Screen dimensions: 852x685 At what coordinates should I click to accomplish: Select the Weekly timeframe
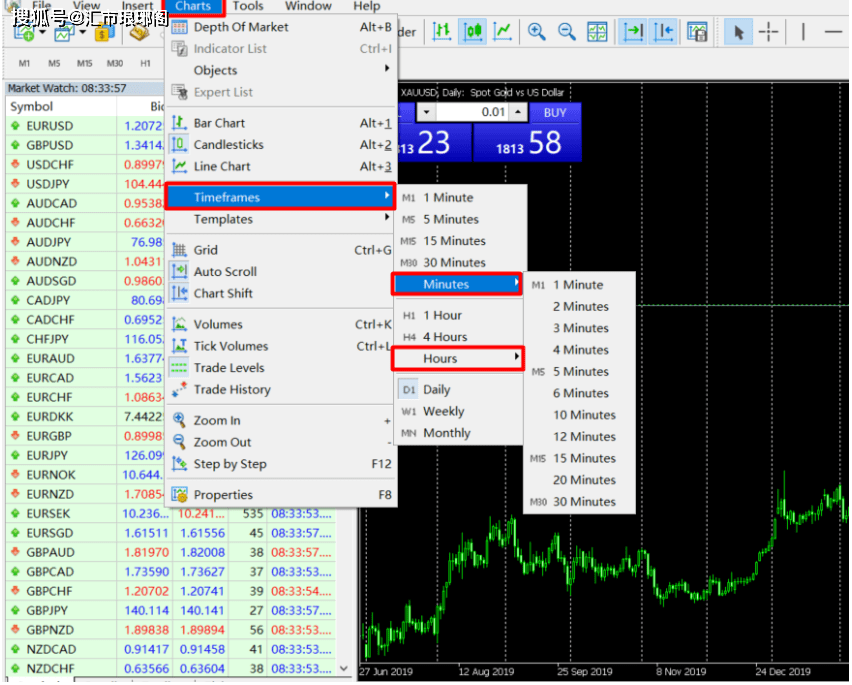459,411
